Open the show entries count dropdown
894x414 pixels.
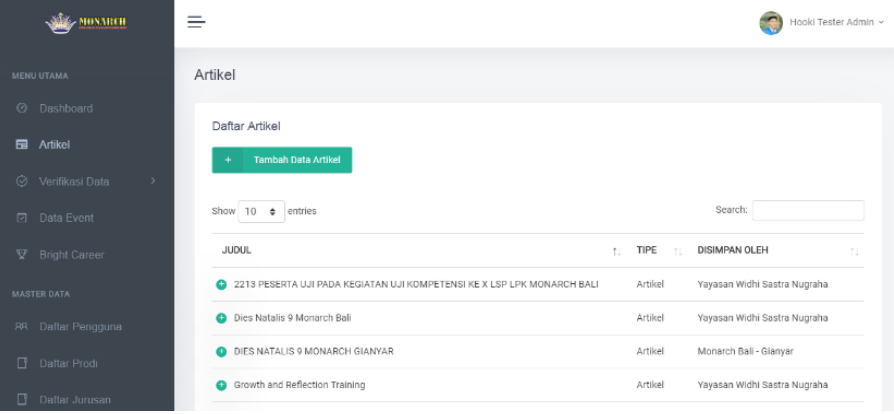[261, 212]
